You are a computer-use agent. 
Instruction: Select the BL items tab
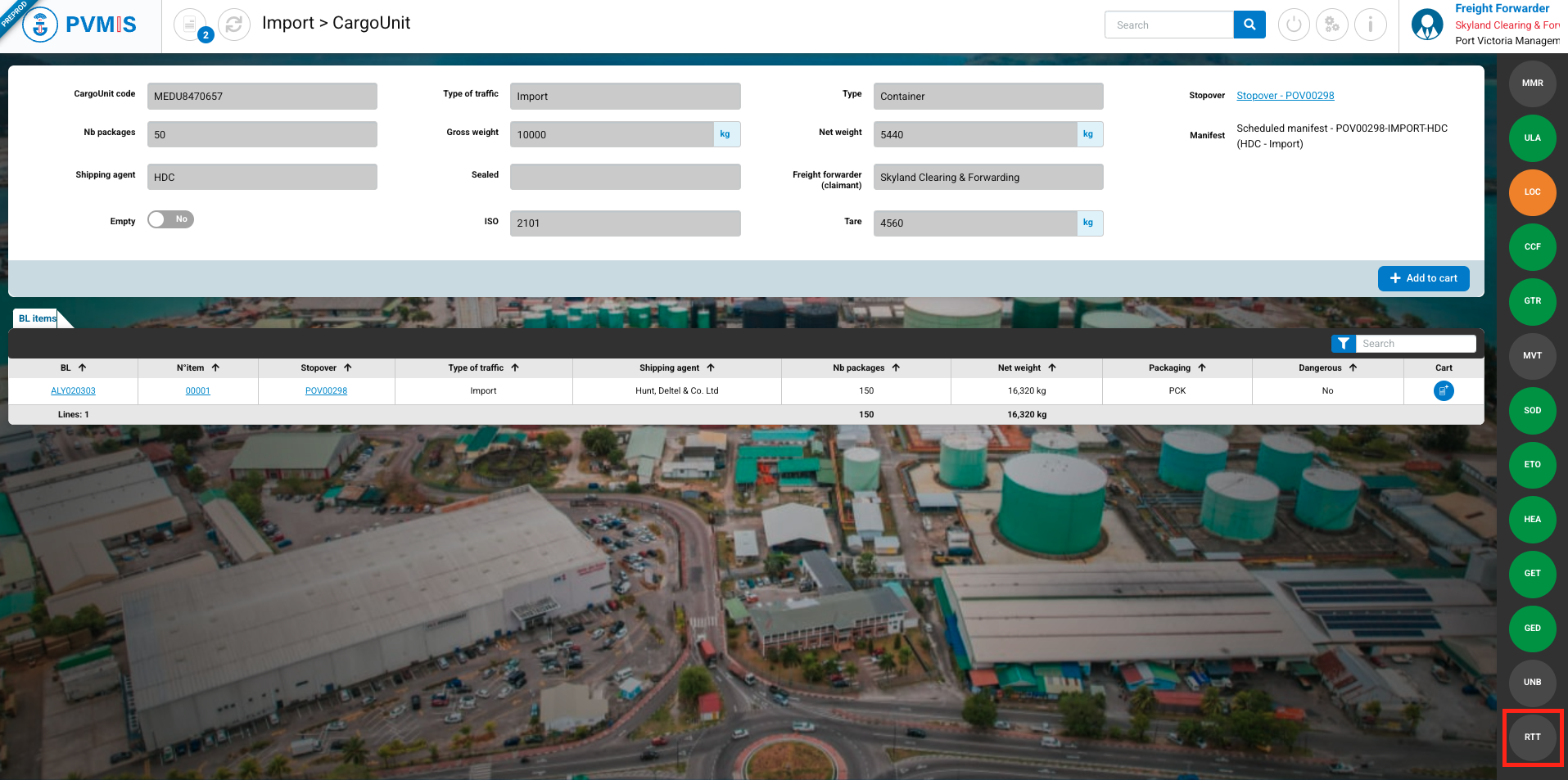coord(38,318)
